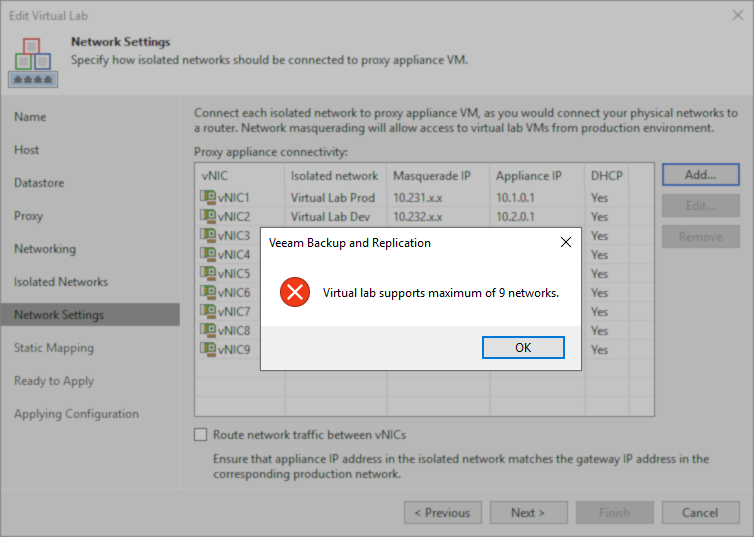Screen dimensions: 754x537
Task: Open the Networking wizard step
Action: (45, 249)
